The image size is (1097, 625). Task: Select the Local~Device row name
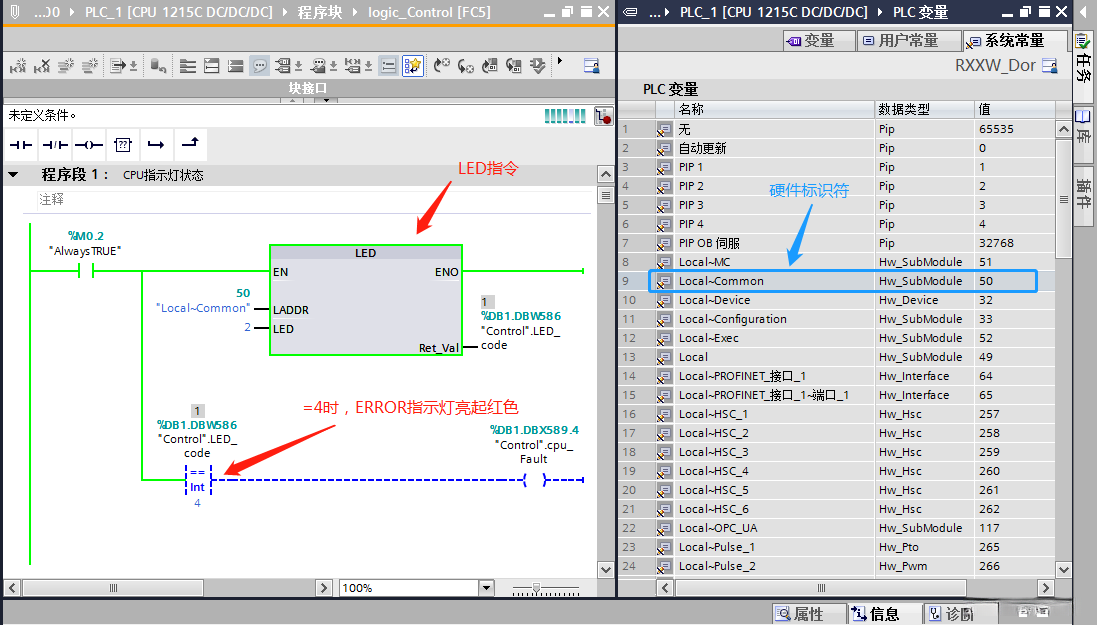[x=714, y=300]
